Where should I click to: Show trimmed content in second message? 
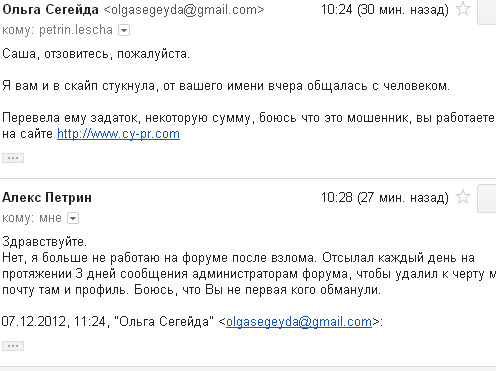pyautogui.click(x=13, y=346)
